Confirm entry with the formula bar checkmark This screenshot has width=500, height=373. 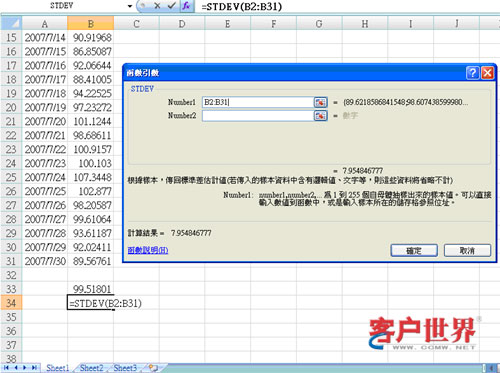click(172, 6)
